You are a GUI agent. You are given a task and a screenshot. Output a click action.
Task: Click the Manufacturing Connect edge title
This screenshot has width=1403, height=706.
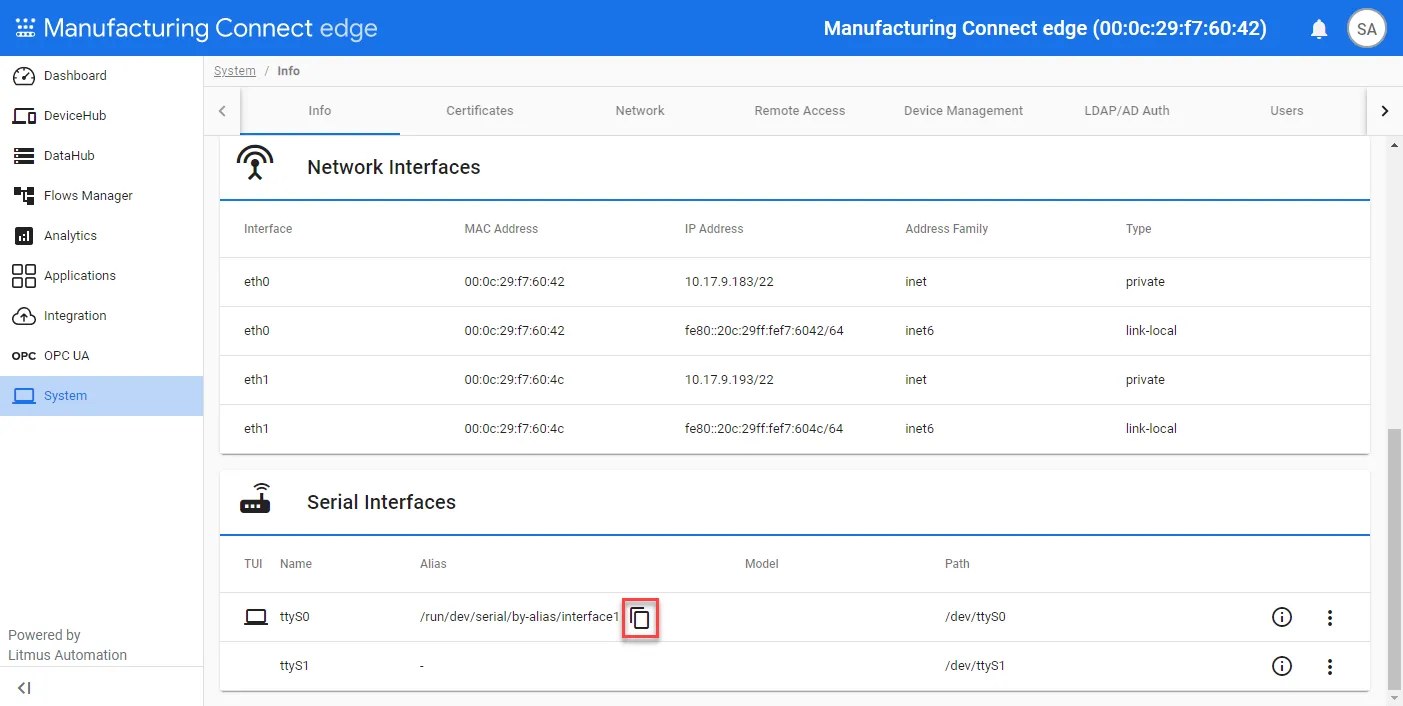(x=211, y=28)
